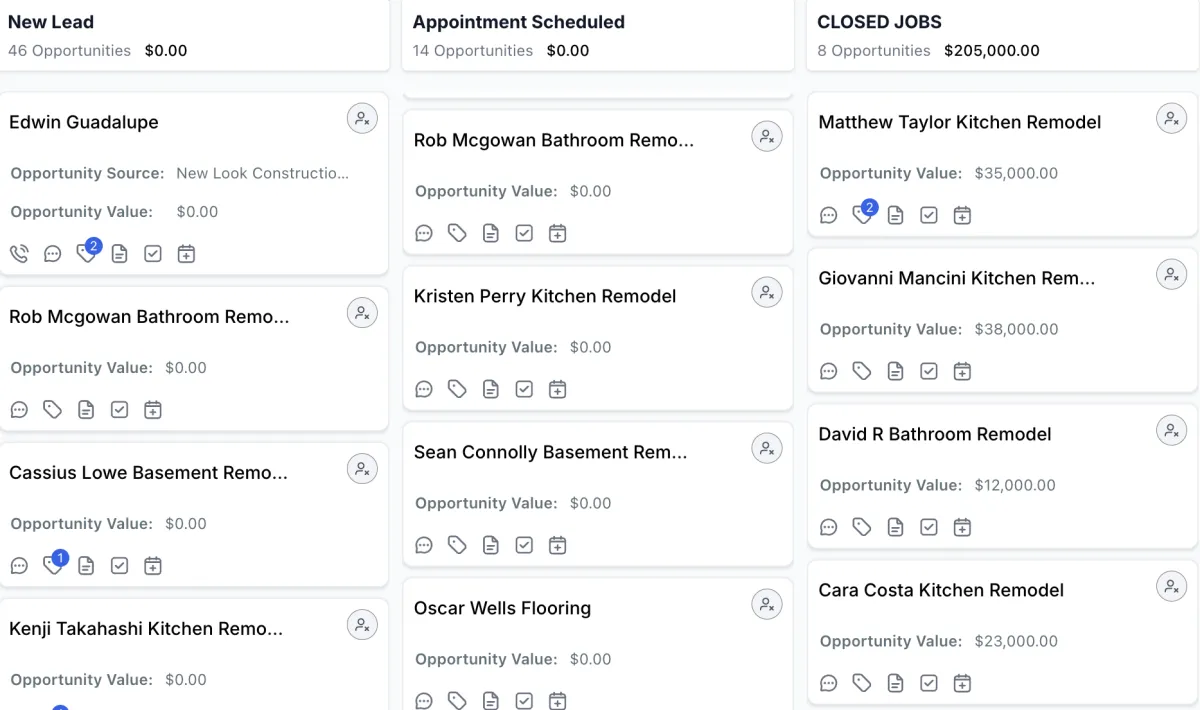Open calendar appointment icon on David R Bathroom Remodel
The image size is (1200, 710).
[962, 527]
